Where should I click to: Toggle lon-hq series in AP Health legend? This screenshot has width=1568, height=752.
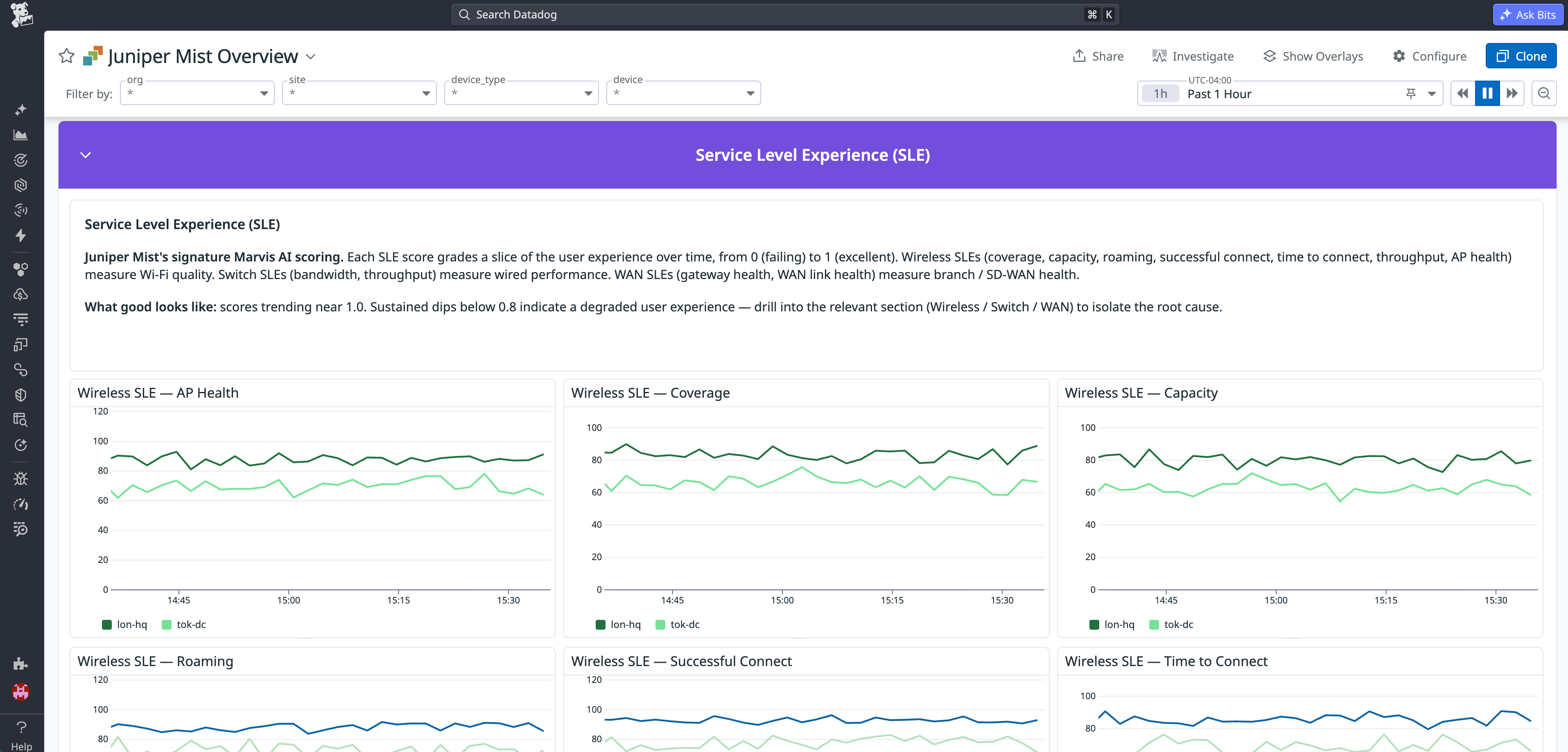[125, 624]
